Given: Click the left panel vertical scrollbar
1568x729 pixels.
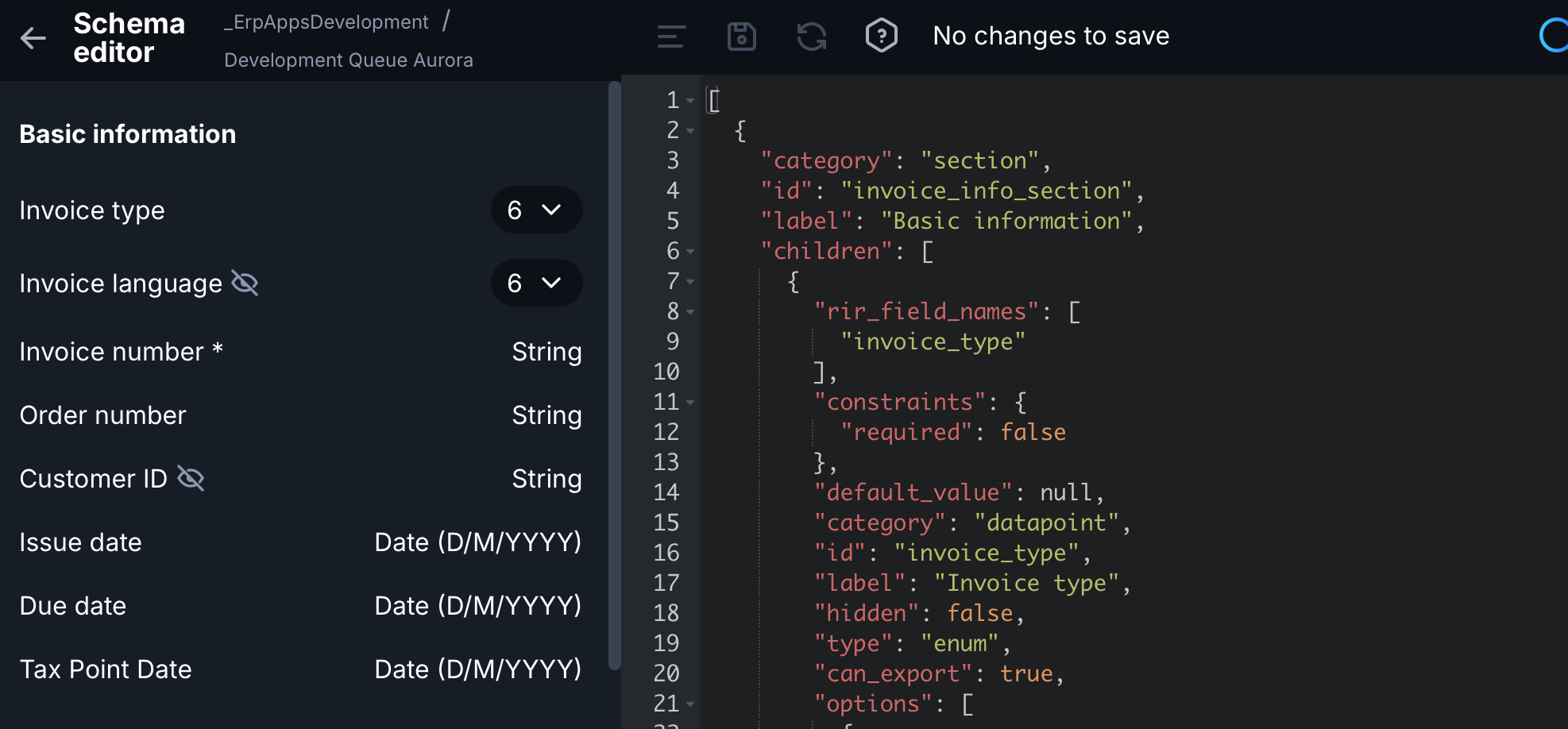Looking at the screenshot, I should tap(614, 373).
